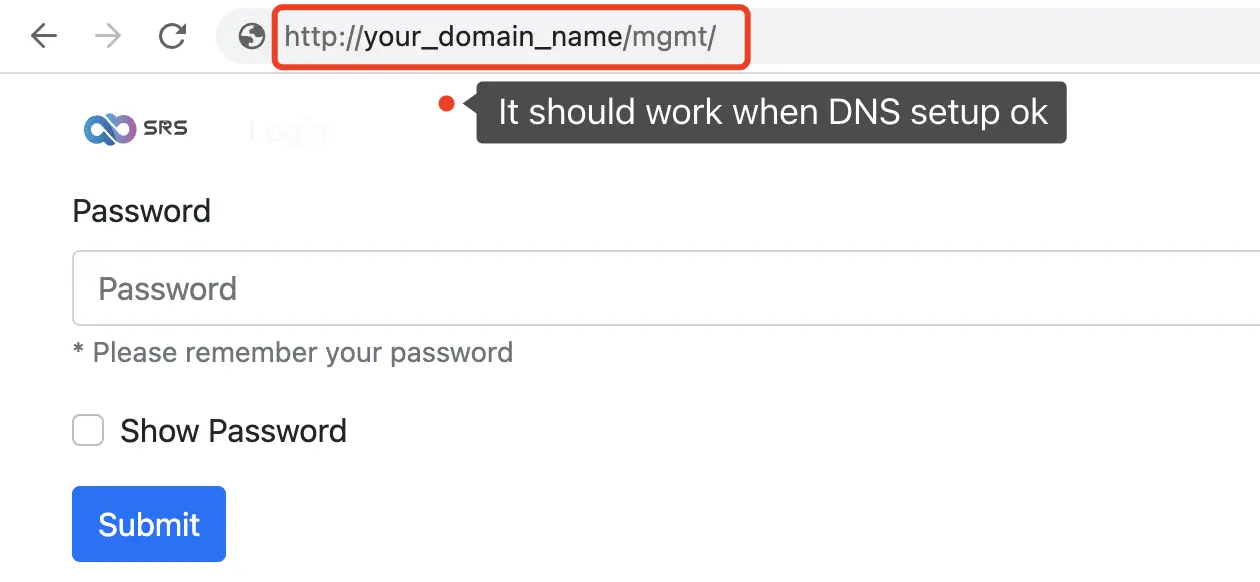The height and width of the screenshot is (582, 1260).
Task: Click the browser forward arrow
Action: [108, 37]
